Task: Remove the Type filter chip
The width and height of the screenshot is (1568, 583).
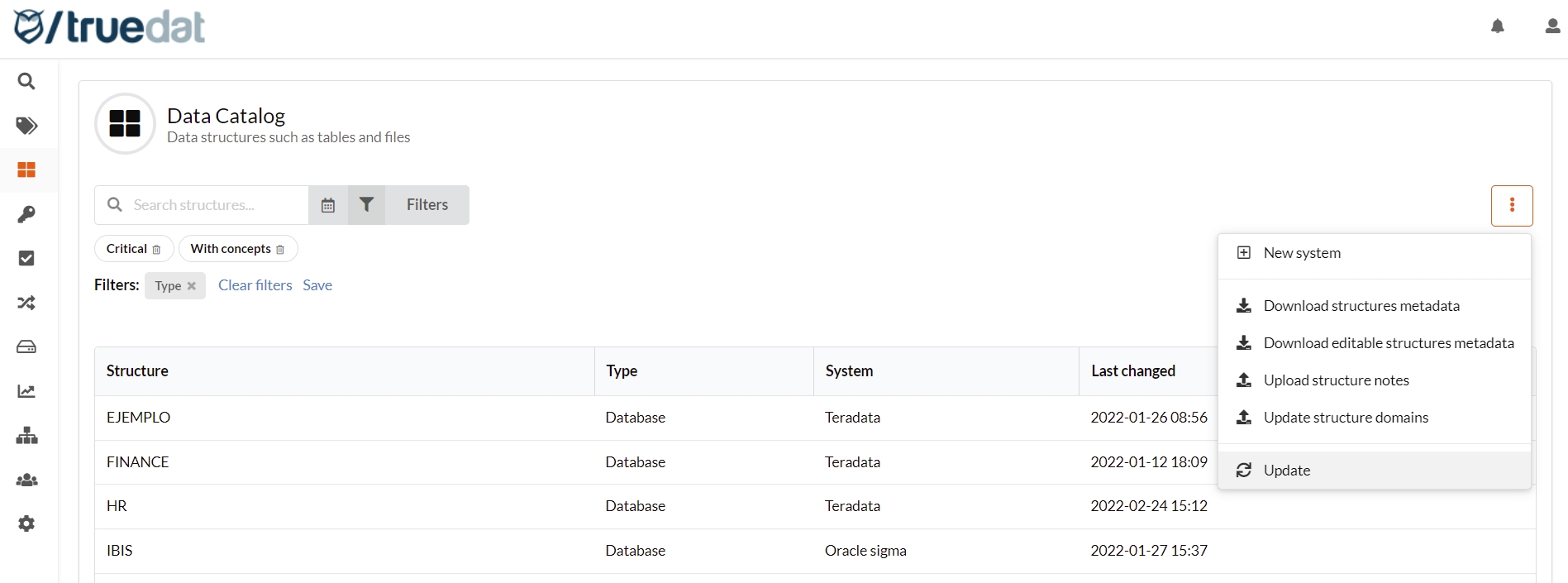Action: tap(192, 286)
